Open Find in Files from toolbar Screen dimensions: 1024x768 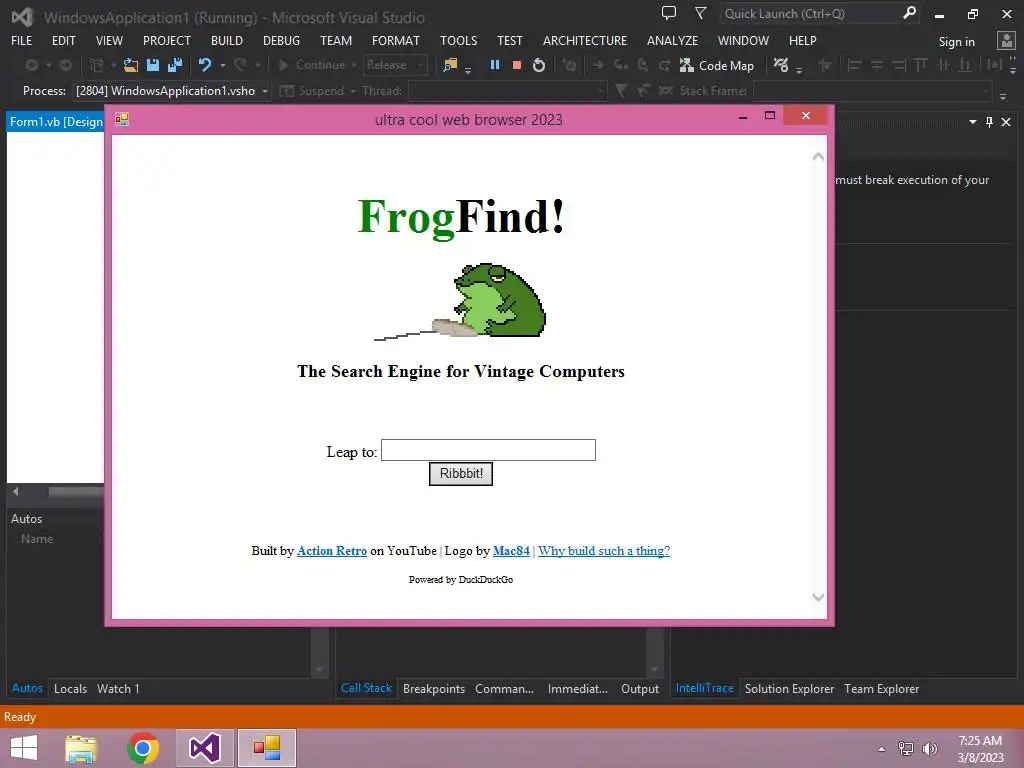pos(450,65)
